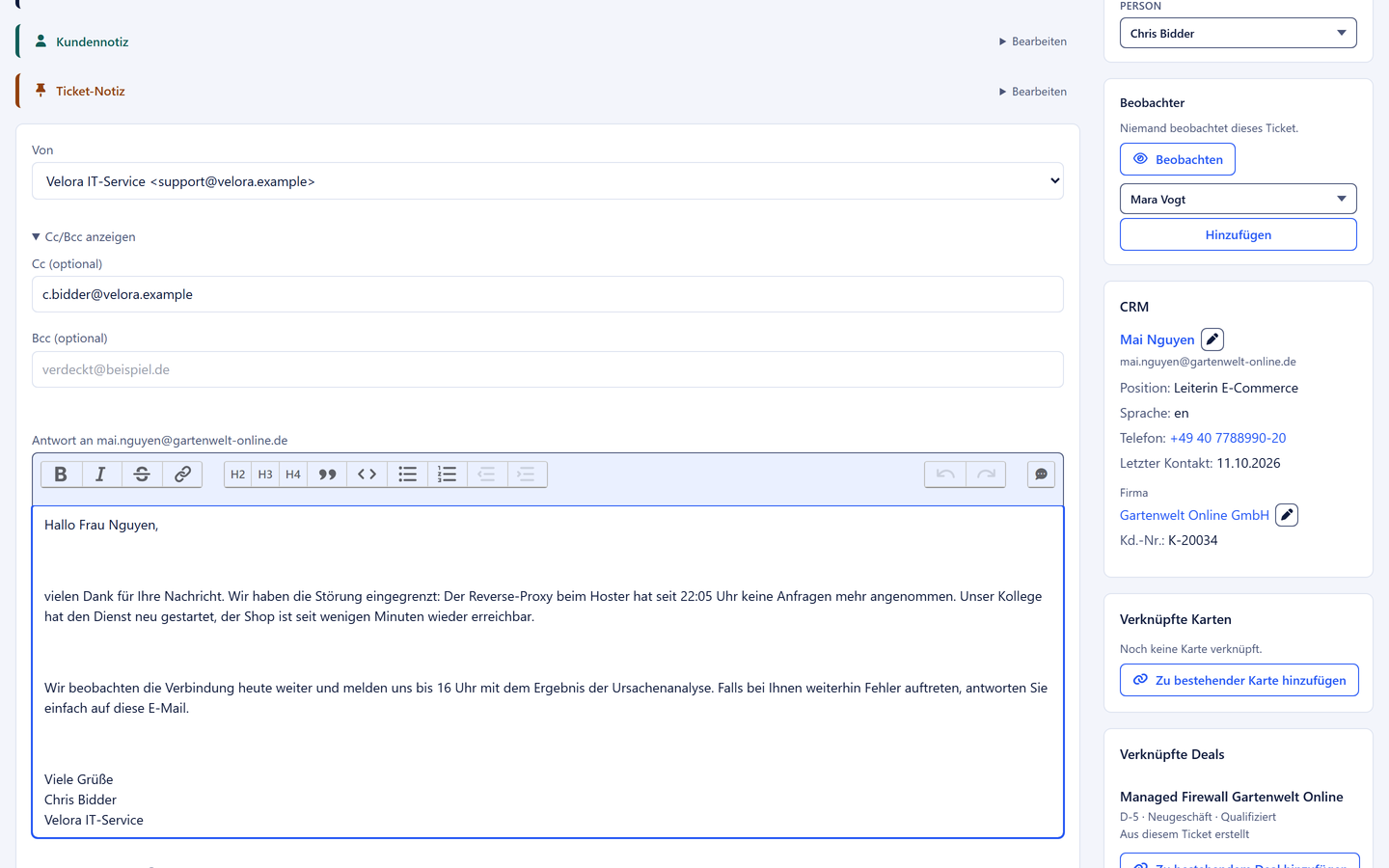Click the Beobachten button
Viewport: 1389px width, 868px height.
[1178, 159]
